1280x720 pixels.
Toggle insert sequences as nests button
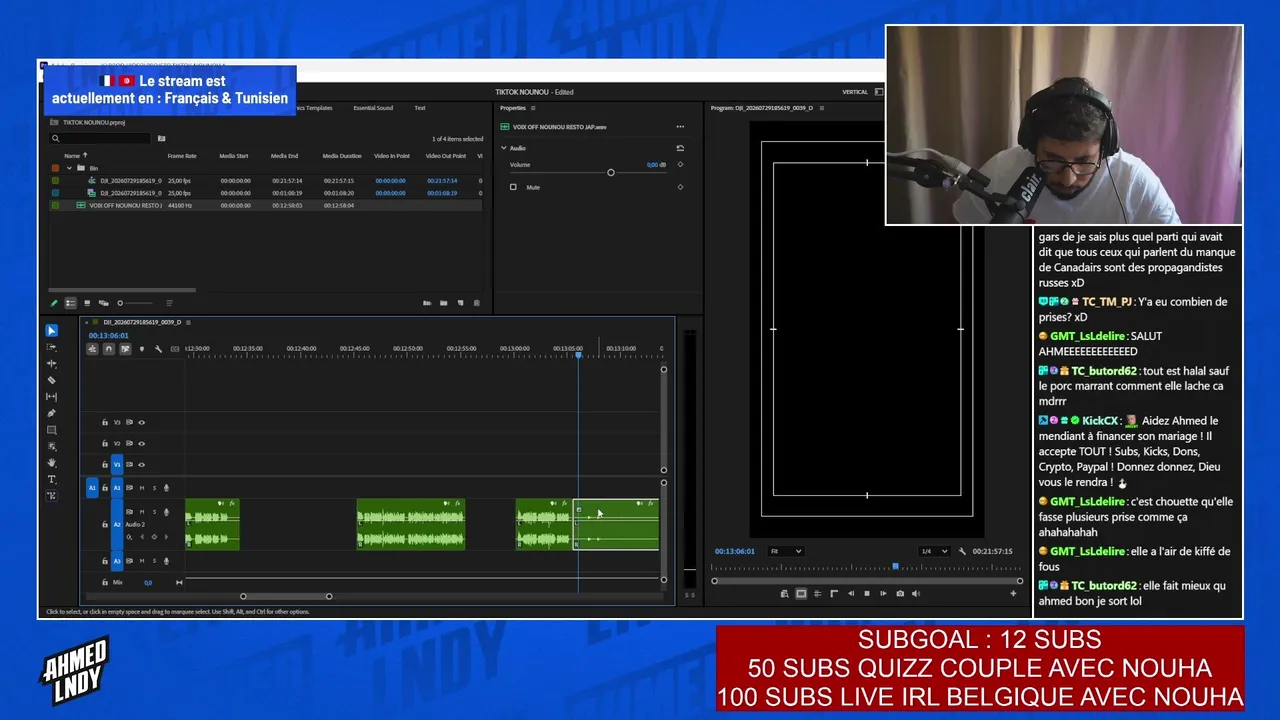(92, 349)
